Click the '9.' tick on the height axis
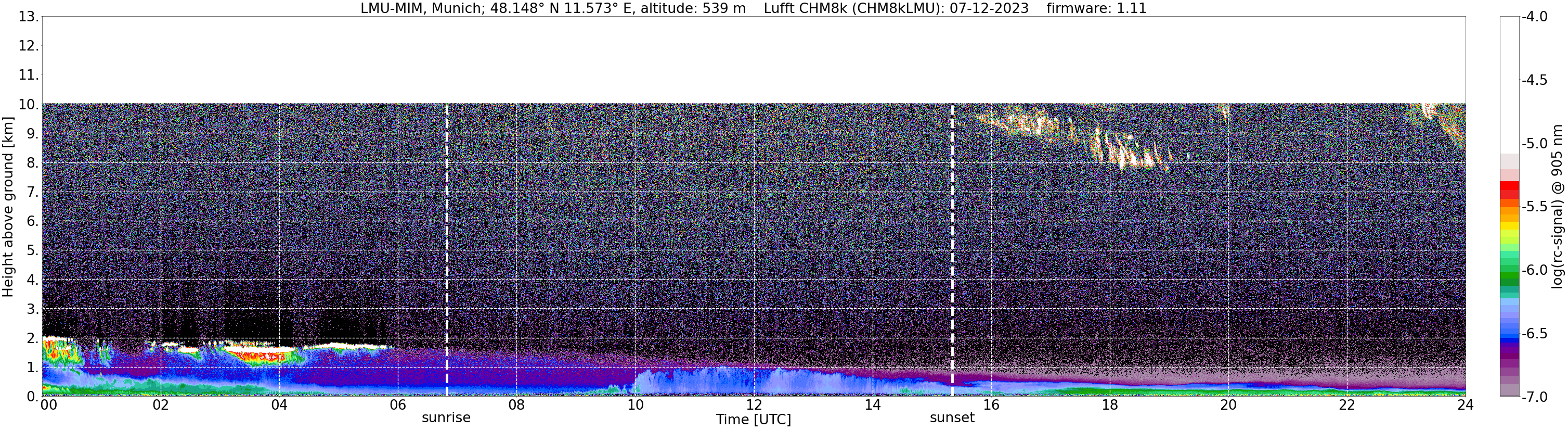 pyautogui.click(x=33, y=133)
